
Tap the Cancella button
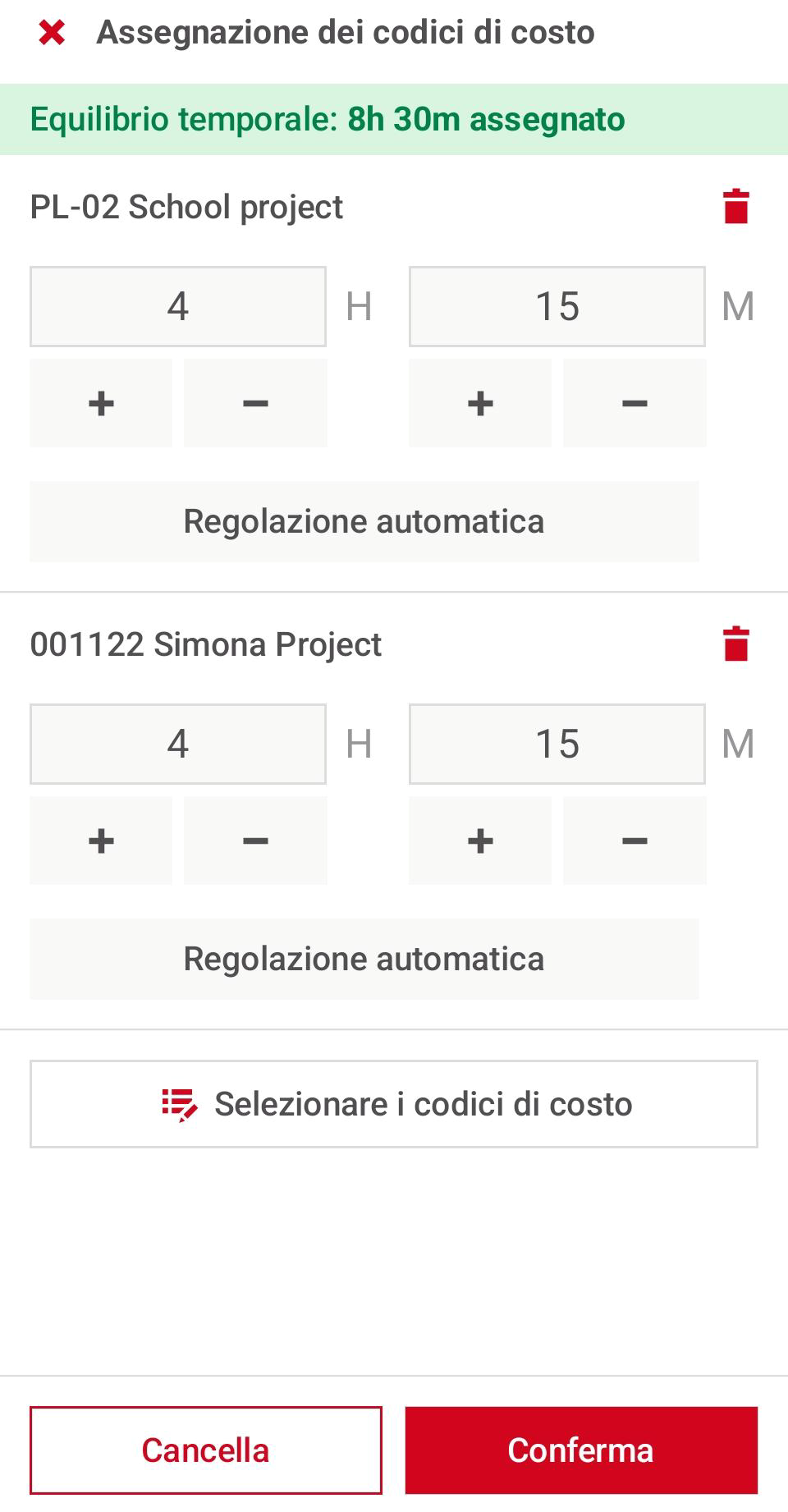206,1450
